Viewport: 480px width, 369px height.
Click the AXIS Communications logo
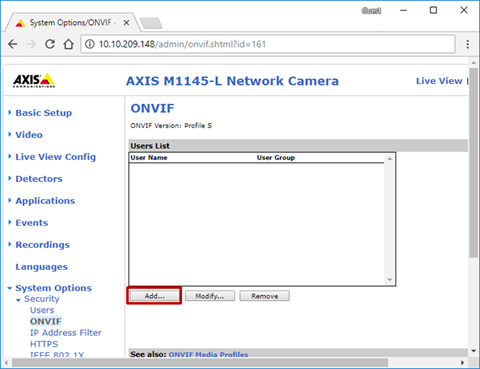pos(34,80)
